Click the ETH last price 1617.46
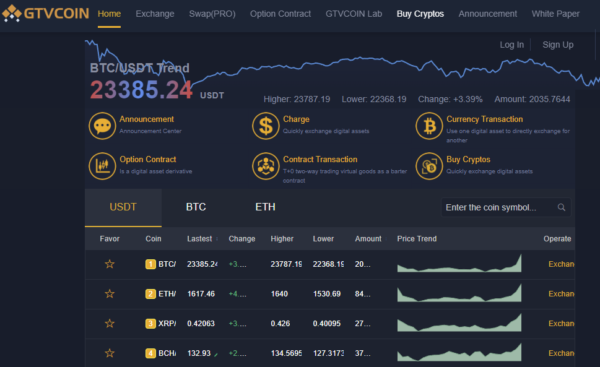 point(201,294)
